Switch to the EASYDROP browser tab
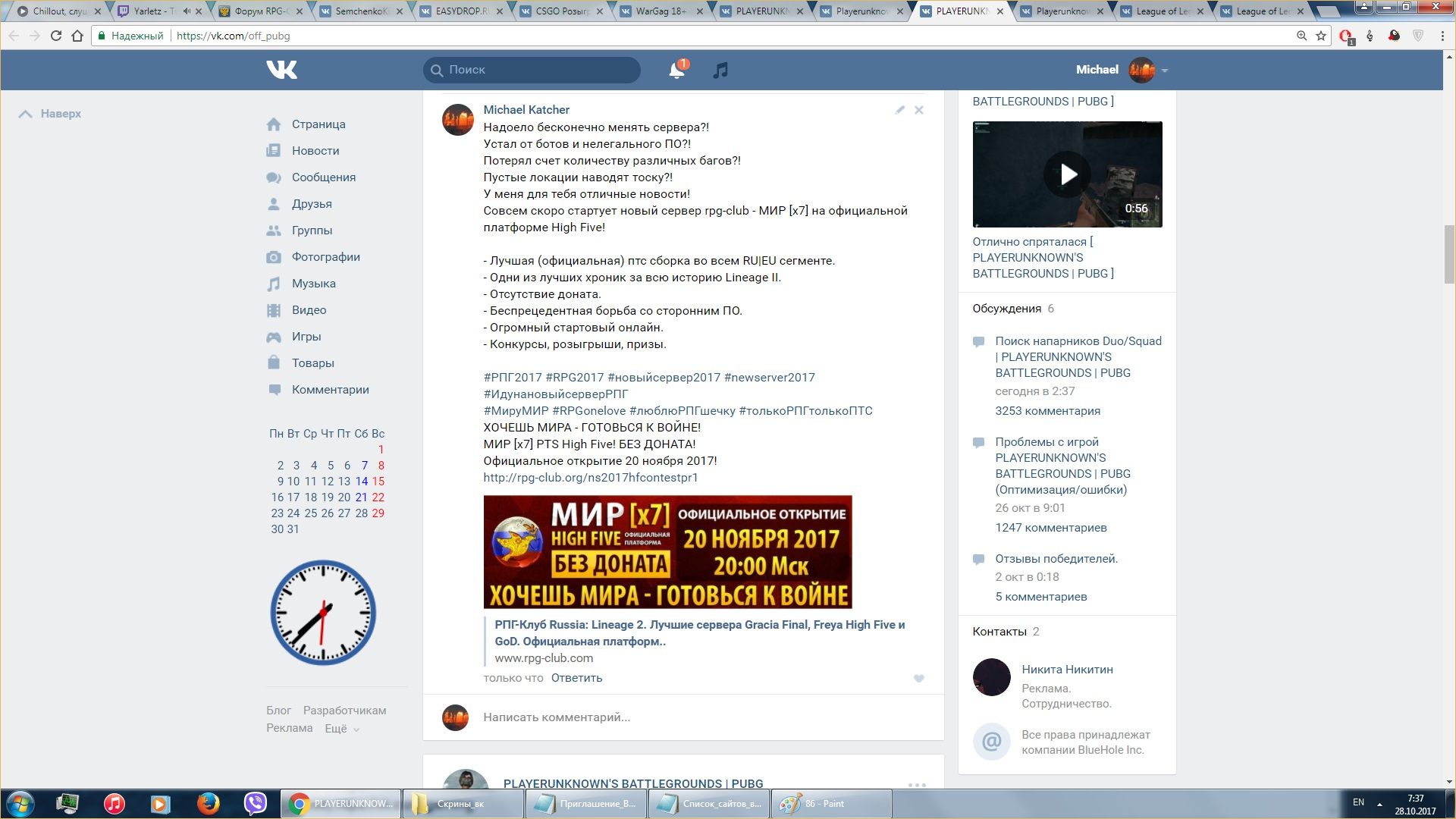Screen dimensions: 1456x819 pyautogui.click(x=460, y=11)
